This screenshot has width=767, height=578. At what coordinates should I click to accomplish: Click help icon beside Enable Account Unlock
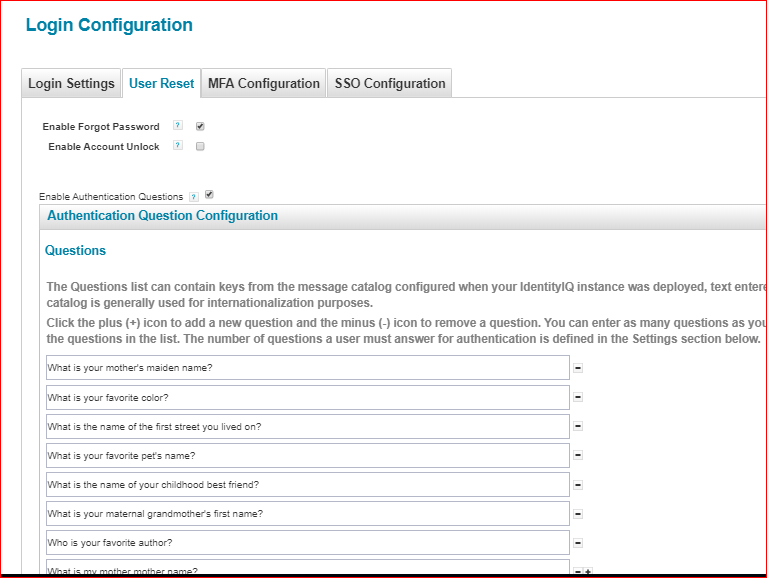coord(178,146)
